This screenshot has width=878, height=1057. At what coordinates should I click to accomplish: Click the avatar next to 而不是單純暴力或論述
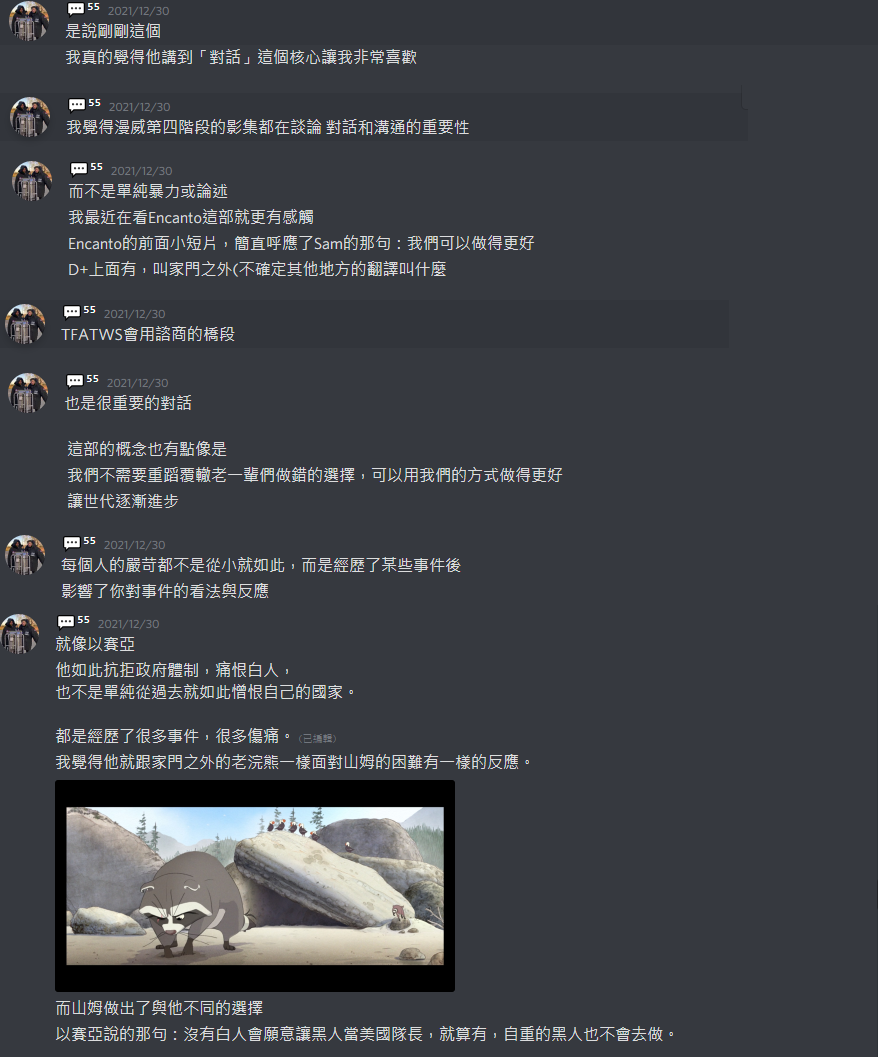[x=32, y=181]
